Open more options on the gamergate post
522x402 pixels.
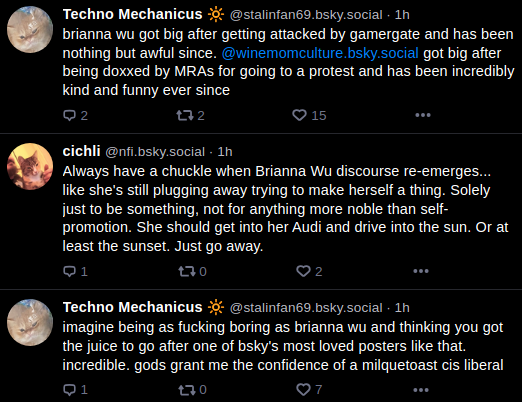[x=423, y=115]
